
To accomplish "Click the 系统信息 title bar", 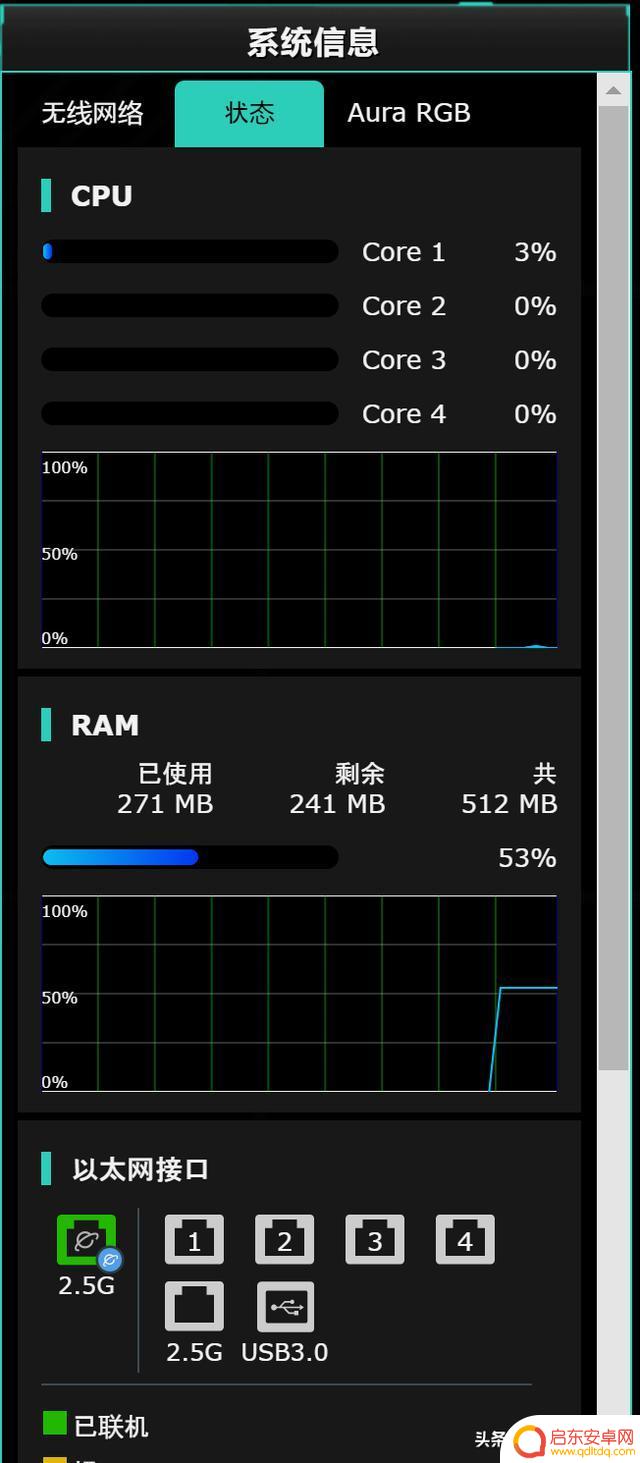I will [x=314, y=41].
